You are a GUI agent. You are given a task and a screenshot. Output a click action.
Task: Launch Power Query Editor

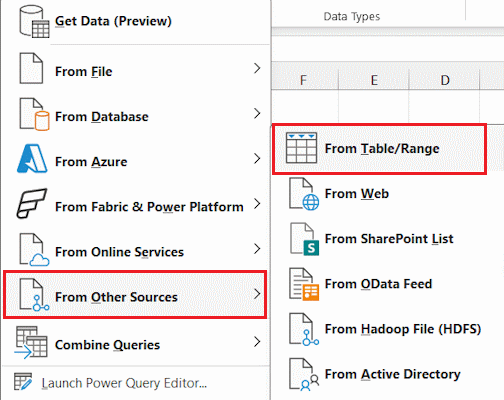pos(135,383)
